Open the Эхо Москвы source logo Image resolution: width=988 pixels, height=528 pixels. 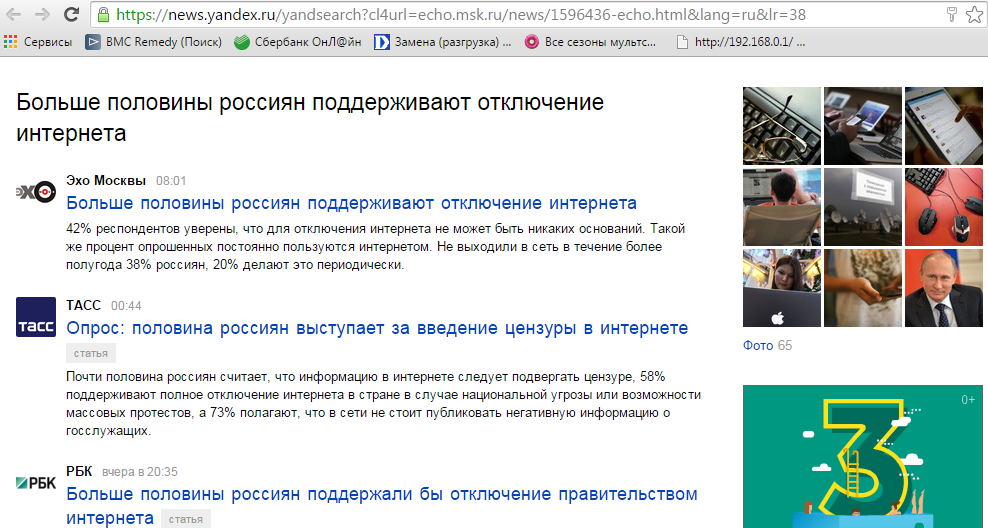36,192
